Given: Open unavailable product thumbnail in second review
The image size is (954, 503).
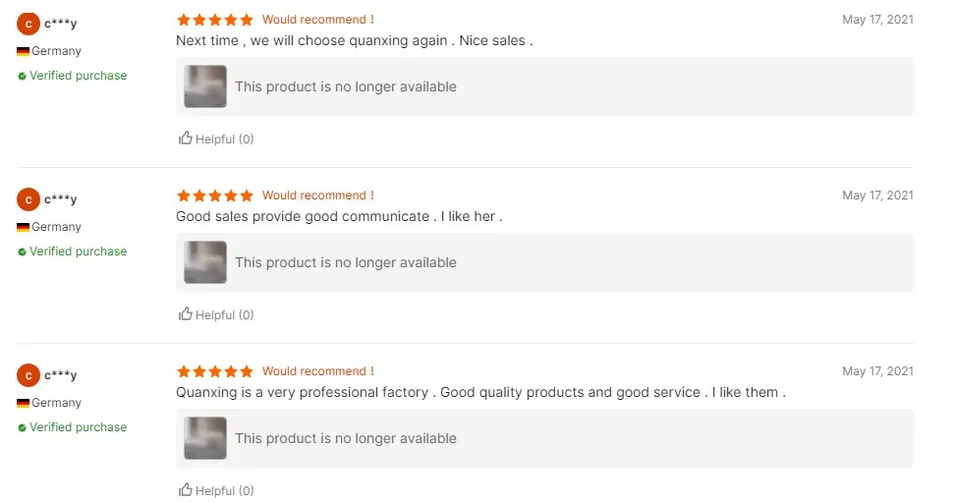Looking at the screenshot, I should coord(205,263).
